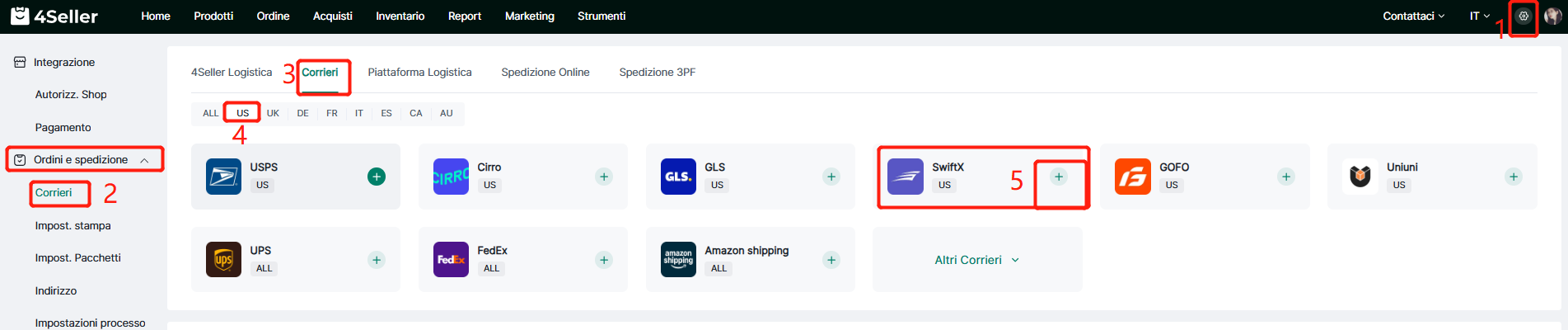Click the plus icon for GLS
Image resolution: width=1568 pixels, height=330 pixels.
[x=831, y=177]
